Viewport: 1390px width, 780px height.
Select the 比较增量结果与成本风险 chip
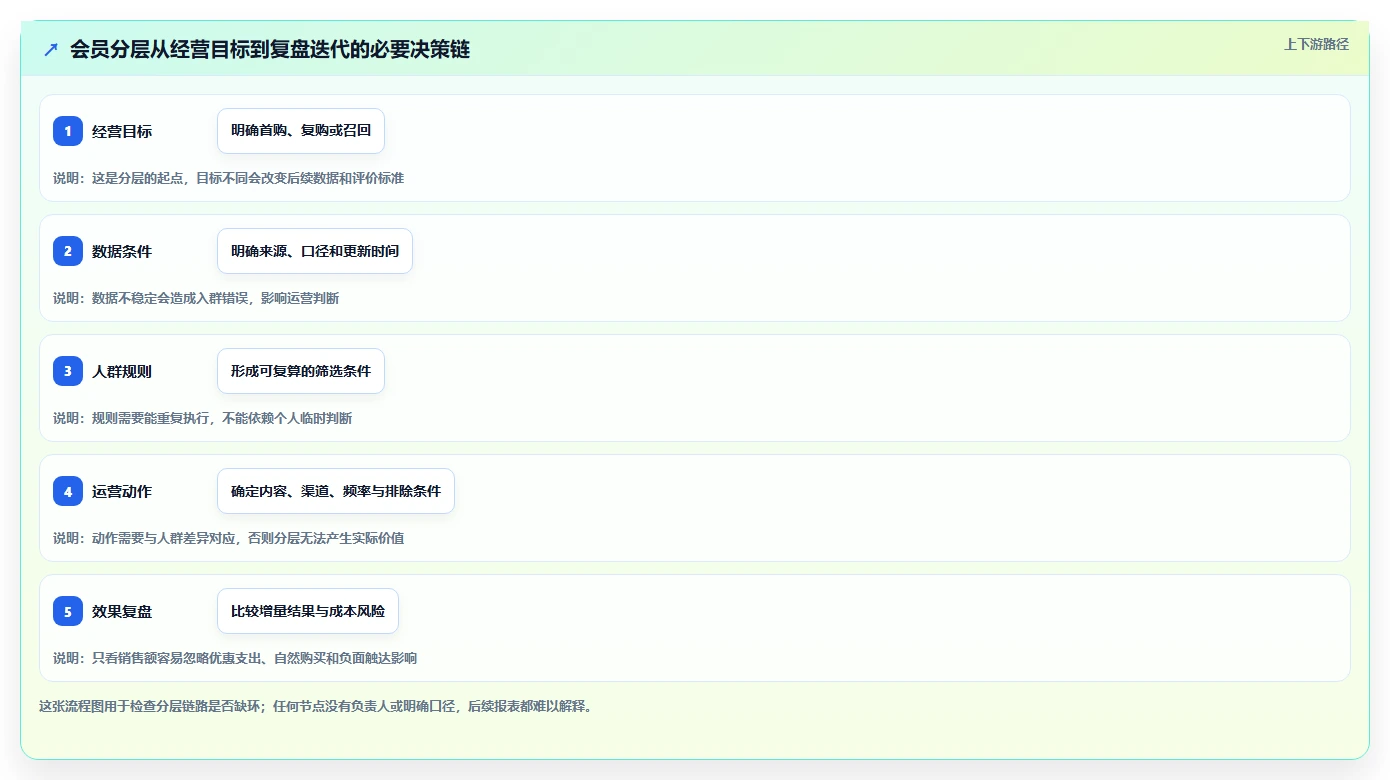(x=308, y=611)
